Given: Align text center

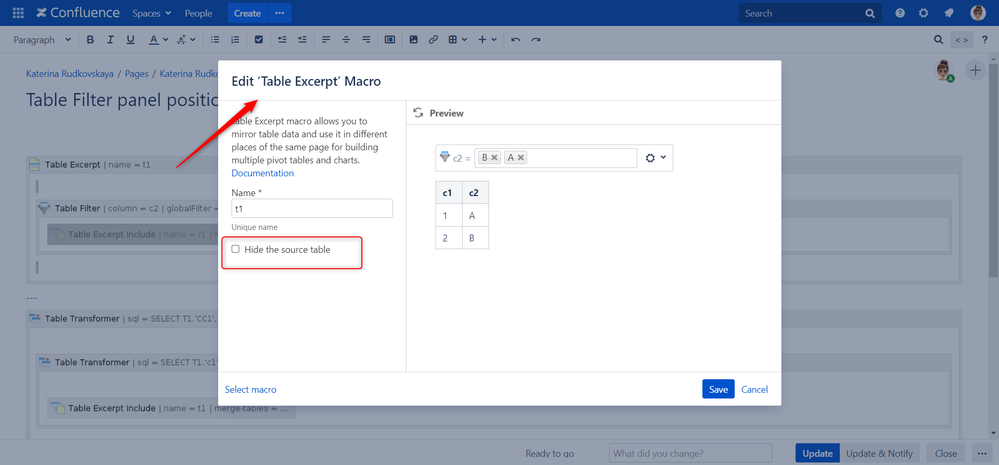Looking at the screenshot, I should click(346, 39).
